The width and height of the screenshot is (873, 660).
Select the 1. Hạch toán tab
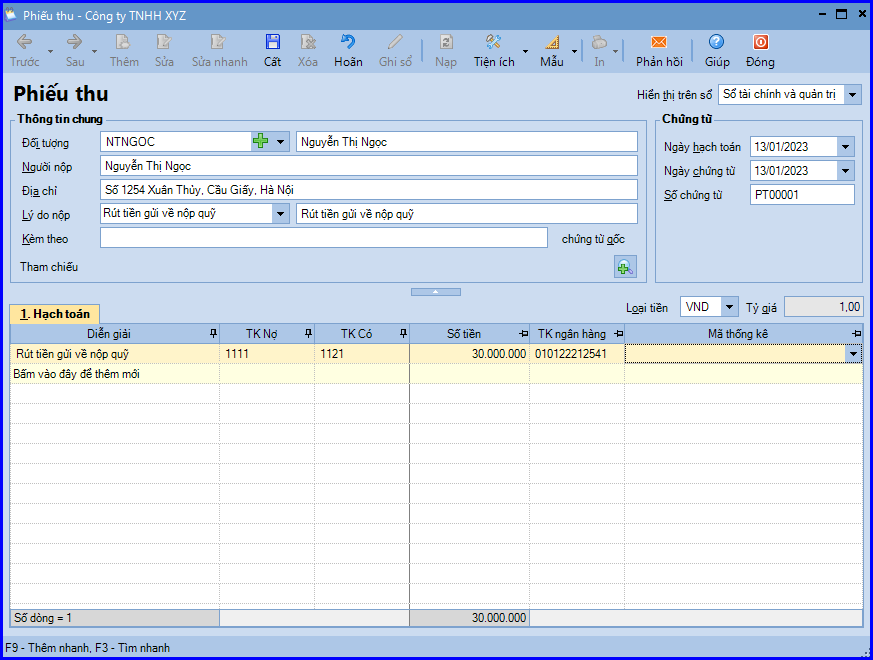click(55, 314)
